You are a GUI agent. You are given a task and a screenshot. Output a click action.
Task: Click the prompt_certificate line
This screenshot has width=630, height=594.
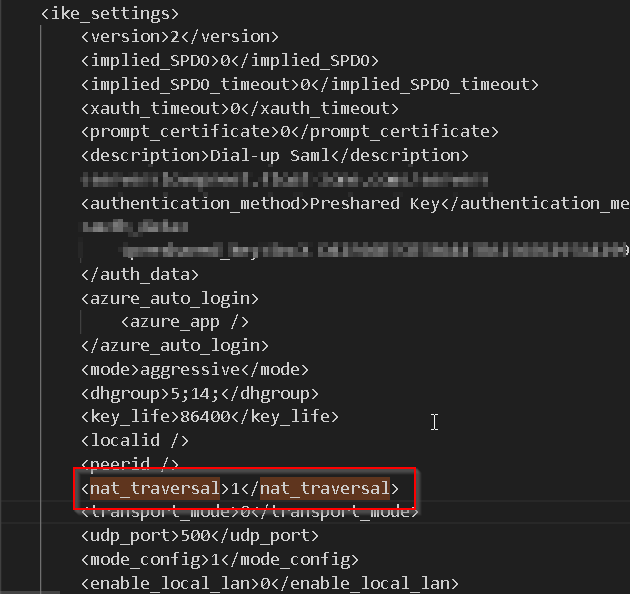[290, 131]
